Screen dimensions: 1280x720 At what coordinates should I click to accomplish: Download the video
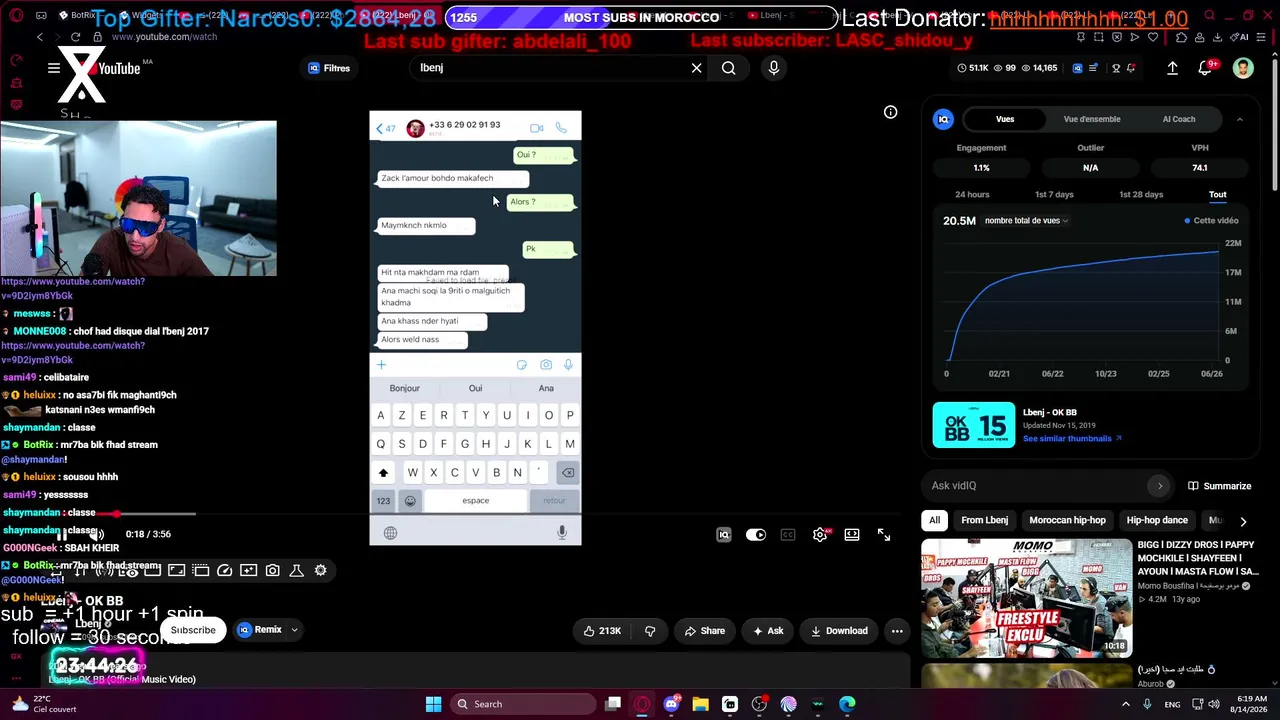[839, 631]
